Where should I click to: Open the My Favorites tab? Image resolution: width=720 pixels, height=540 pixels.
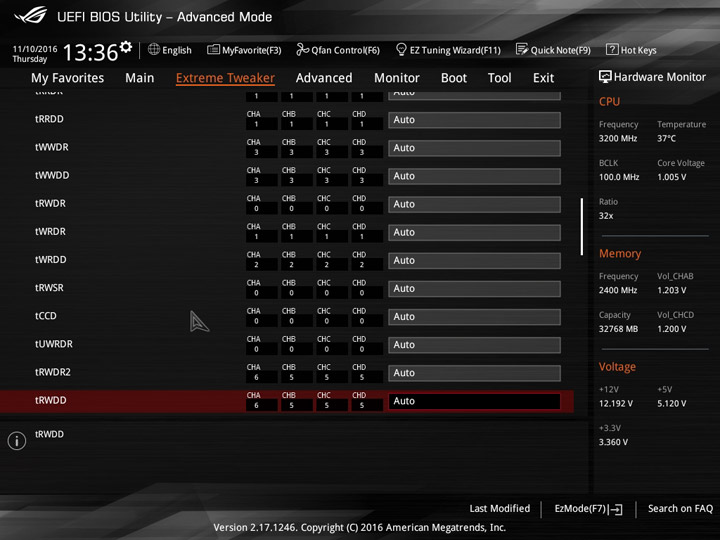tap(68, 78)
